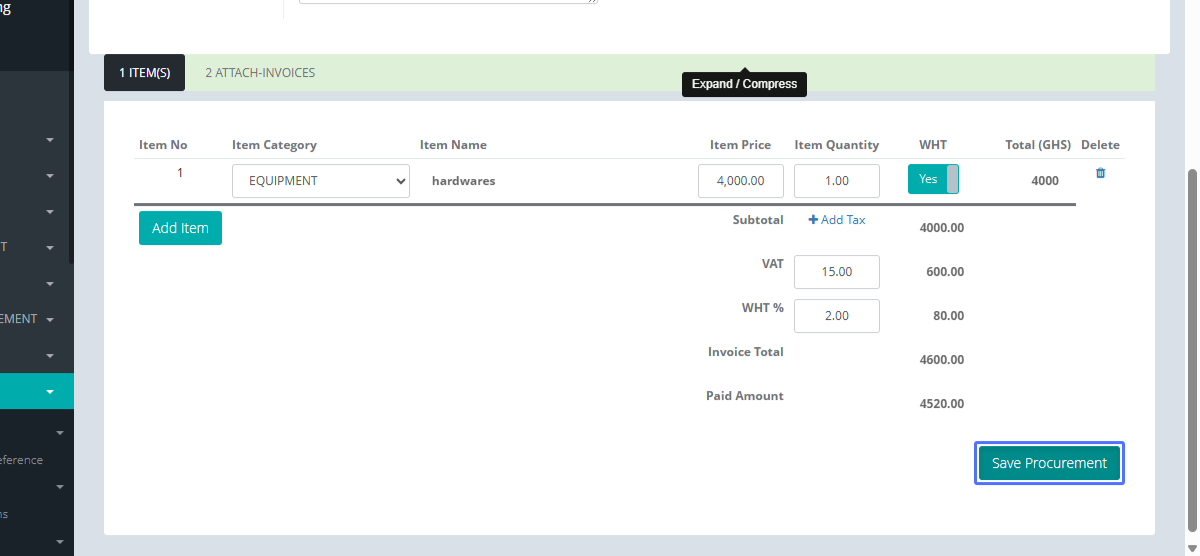Open the sidebar item ending in "eference"
Screen dimensions: 1200x556
(22, 460)
